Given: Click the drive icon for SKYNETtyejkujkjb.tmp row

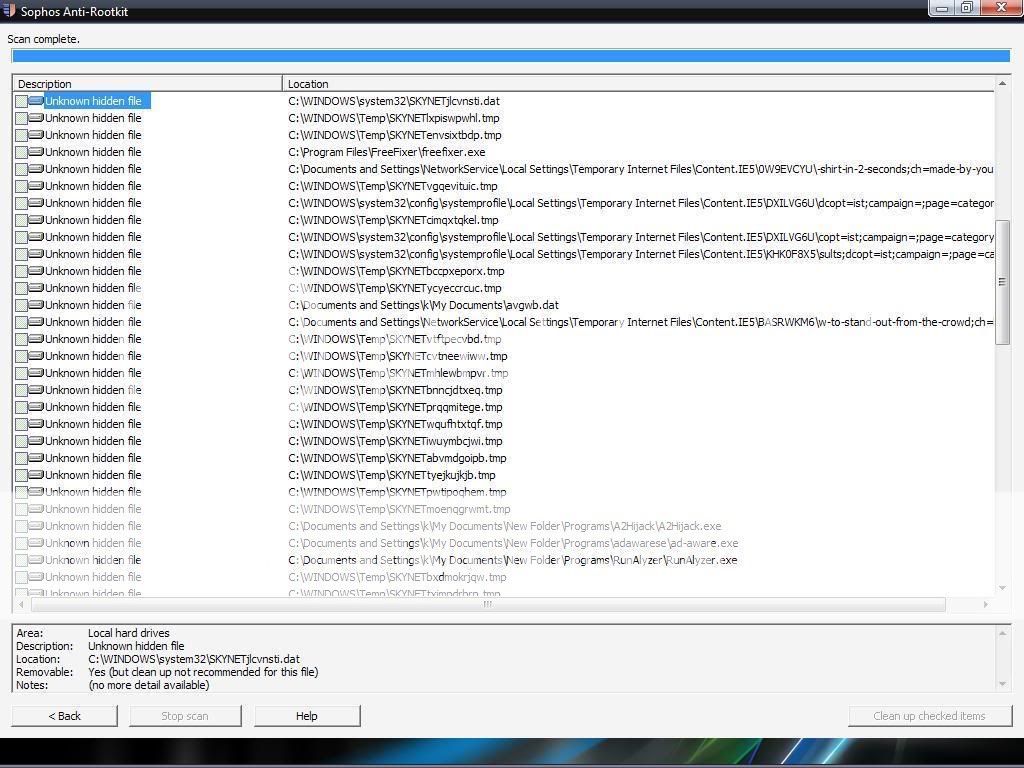Looking at the screenshot, I should coord(36,474).
